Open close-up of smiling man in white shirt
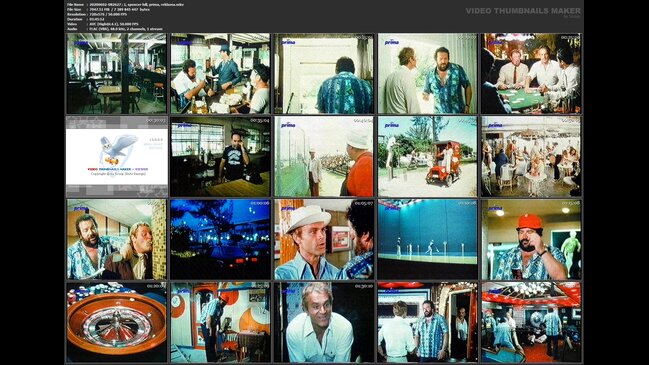Image resolution: width=649 pixels, height=365 pixels. point(324,322)
